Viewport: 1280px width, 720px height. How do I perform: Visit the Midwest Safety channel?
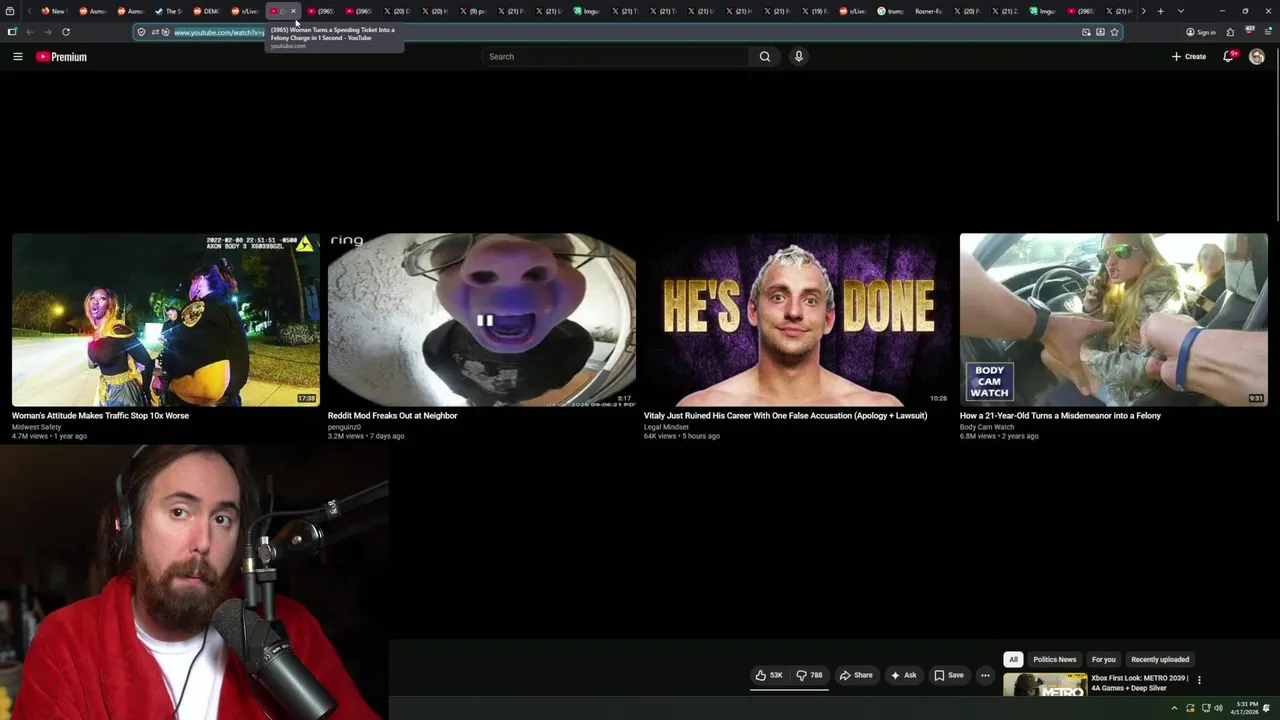(36, 427)
